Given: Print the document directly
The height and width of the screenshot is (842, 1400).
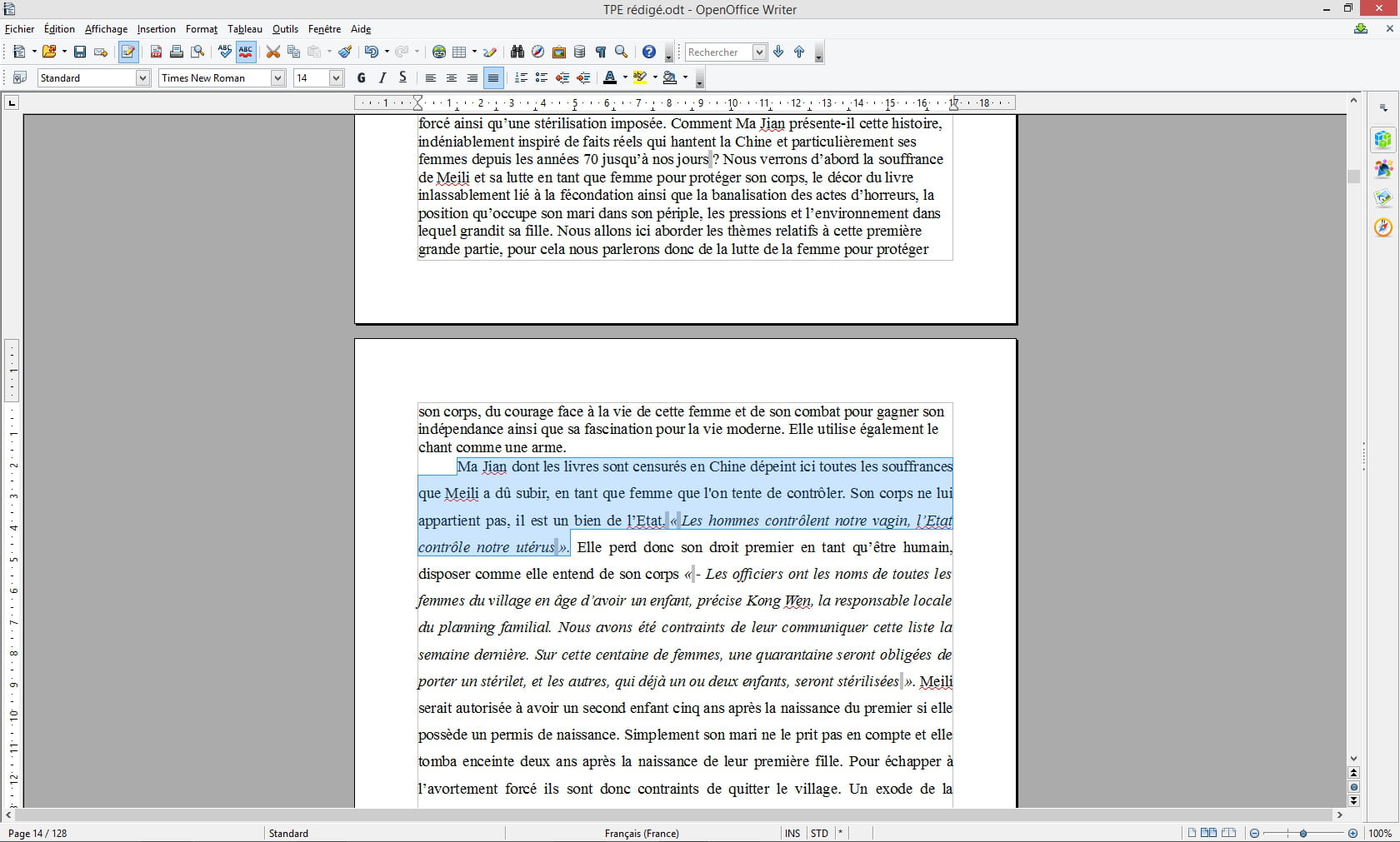Looking at the screenshot, I should [x=177, y=52].
